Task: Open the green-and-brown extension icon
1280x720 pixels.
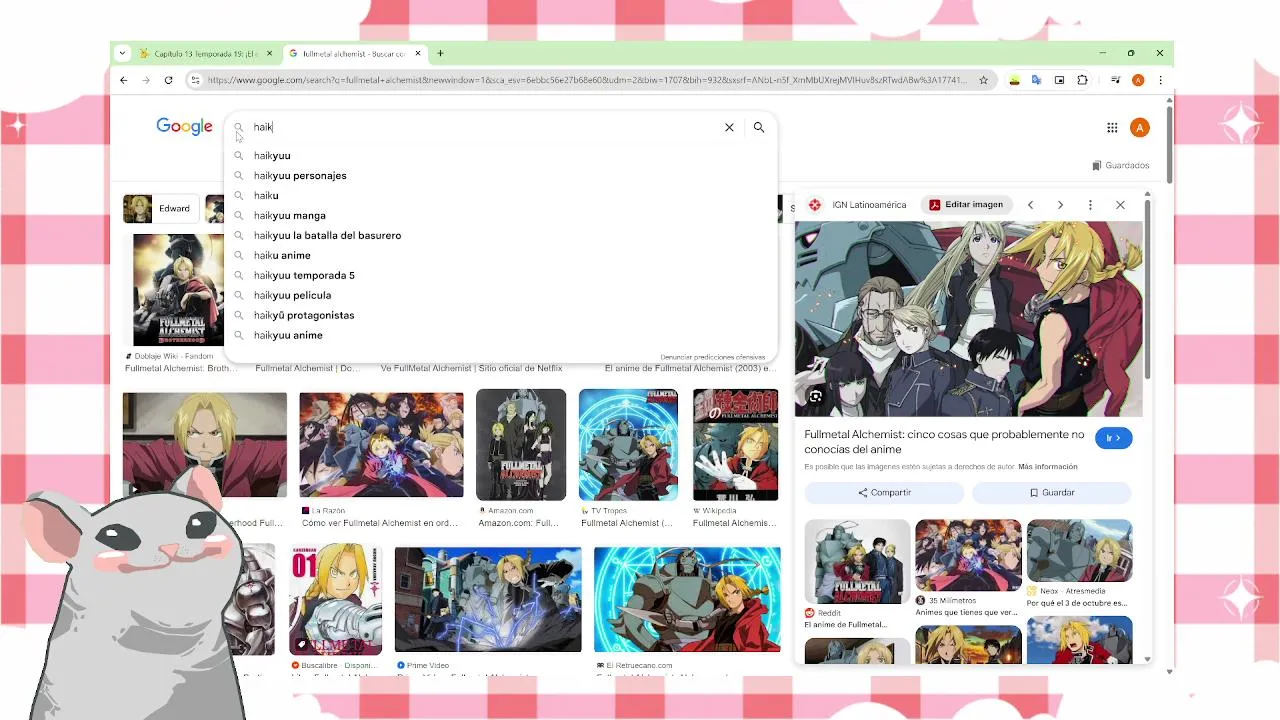Action: pos(1014,80)
